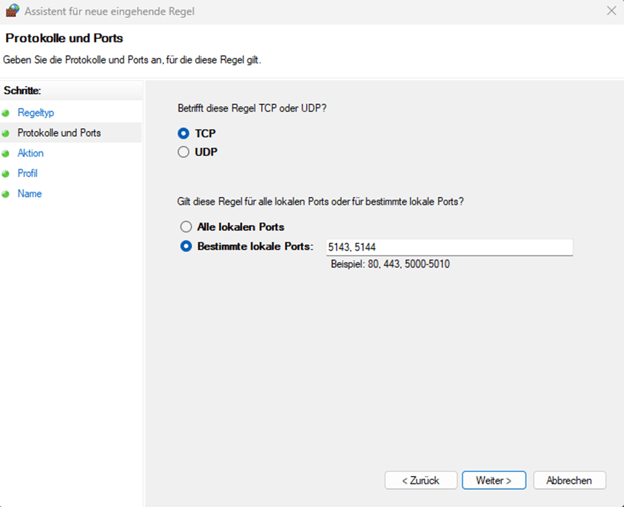Navigate to the Name step
The image size is (624, 507).
pos(29,193)
